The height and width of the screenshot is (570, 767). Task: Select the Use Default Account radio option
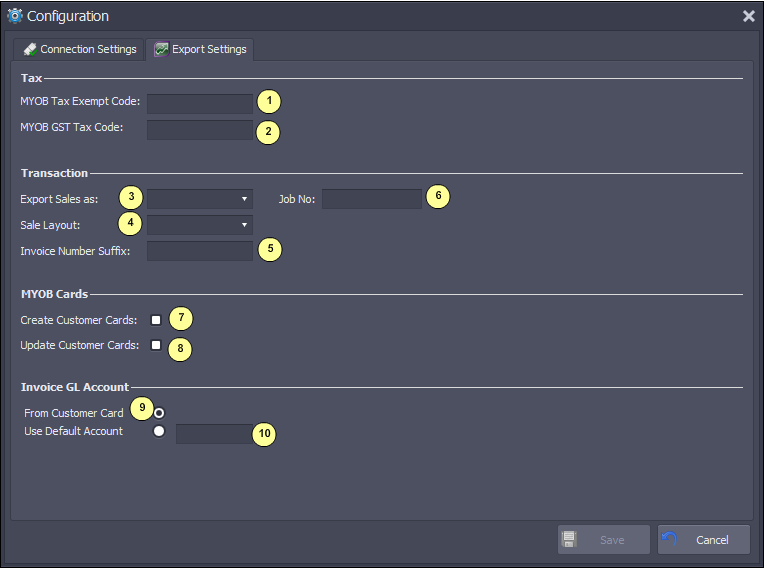[x=159, y=431]
